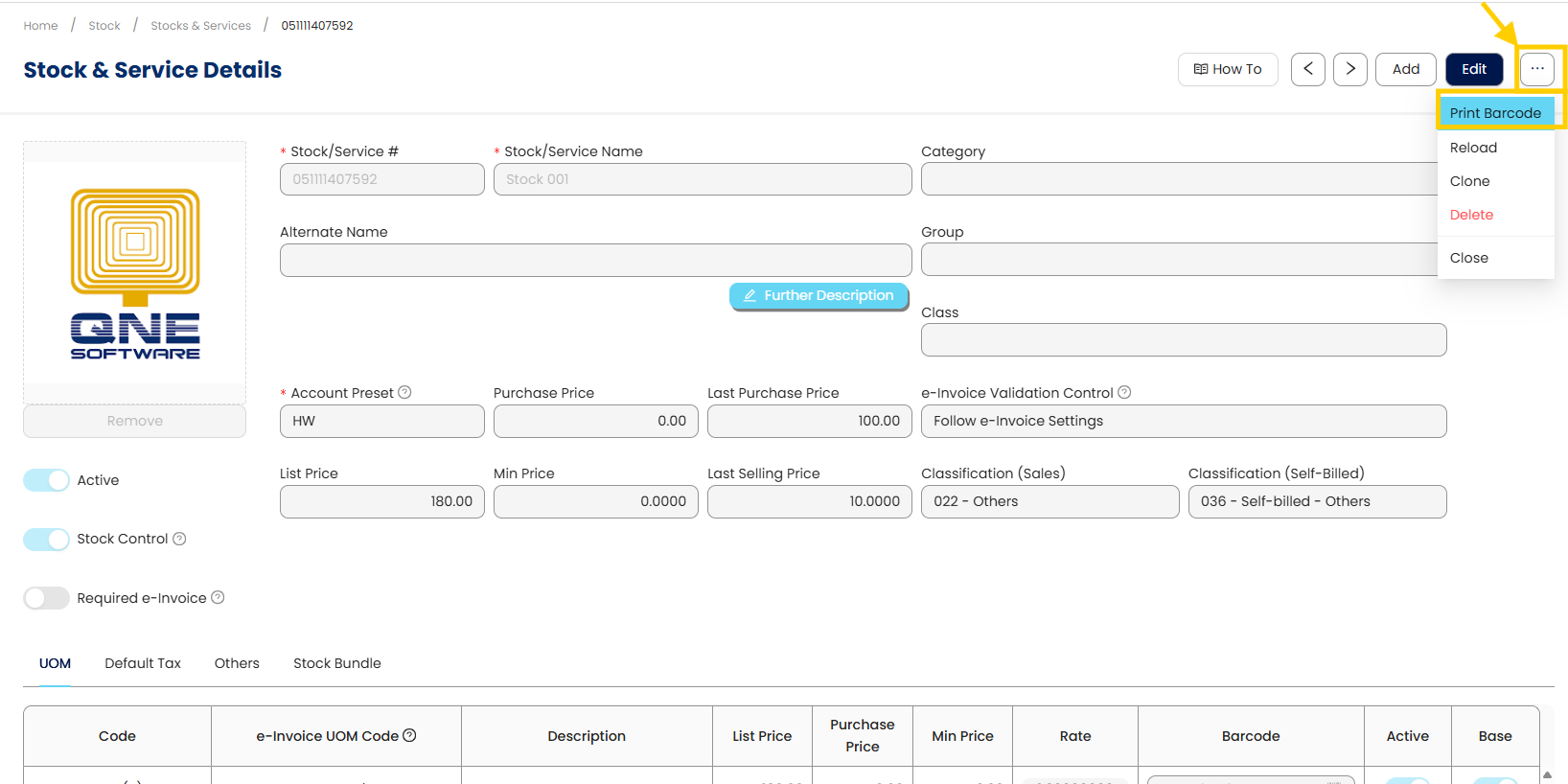The image size is (1568, 784).
Task: Open the three-dots more options menu
Action: [x=1537, y=69]
